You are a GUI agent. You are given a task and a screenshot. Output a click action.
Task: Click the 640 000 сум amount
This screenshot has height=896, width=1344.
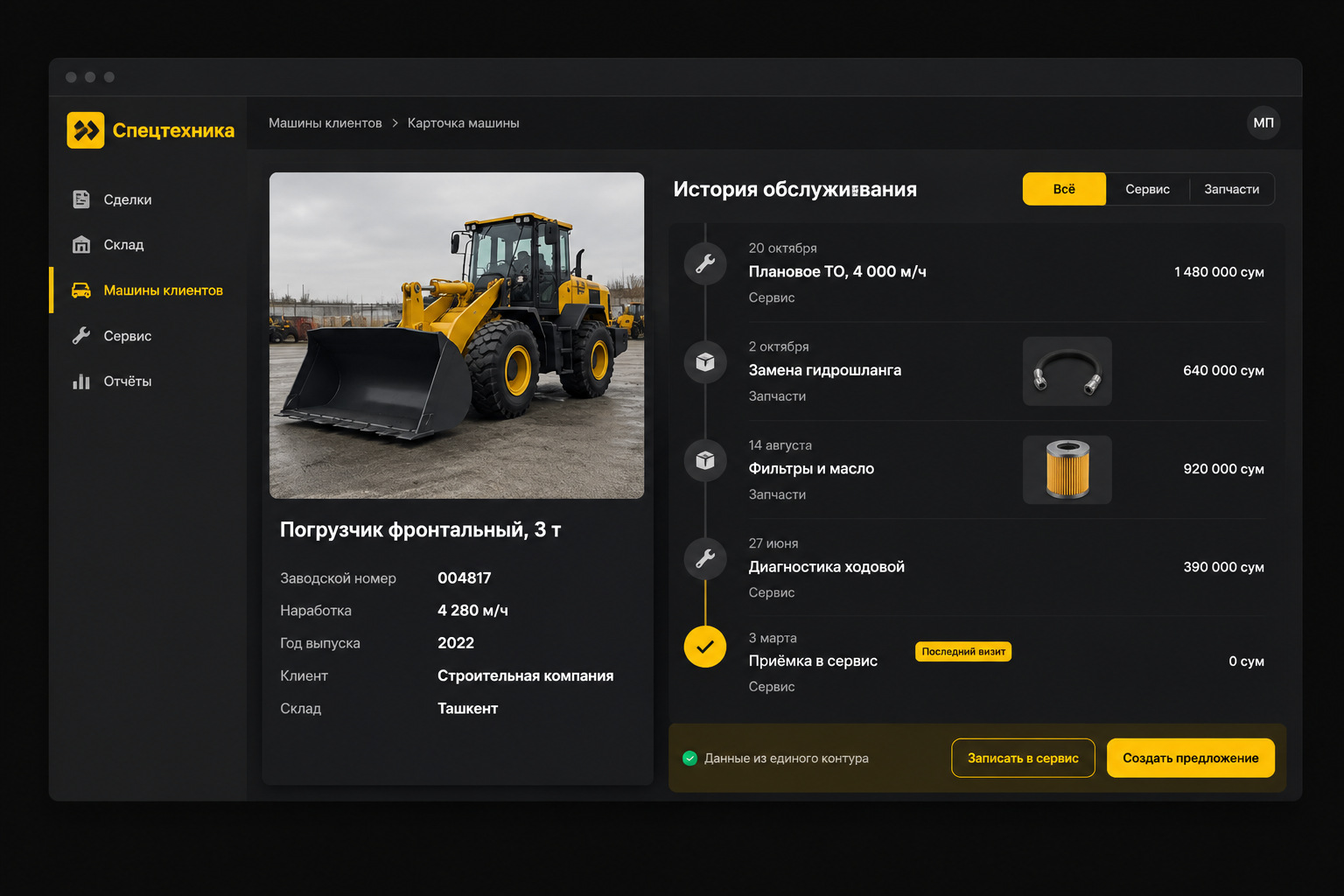click(x=1223, y=371)
